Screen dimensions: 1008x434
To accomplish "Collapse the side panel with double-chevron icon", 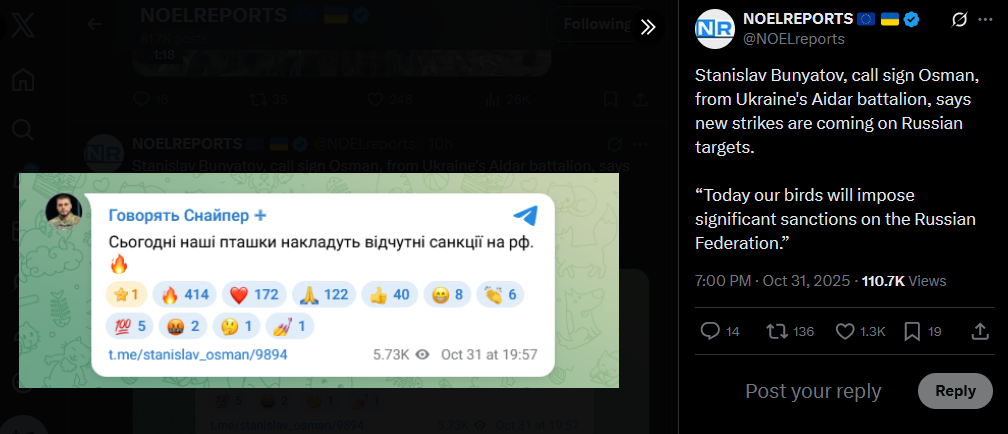I will [647, 26].
